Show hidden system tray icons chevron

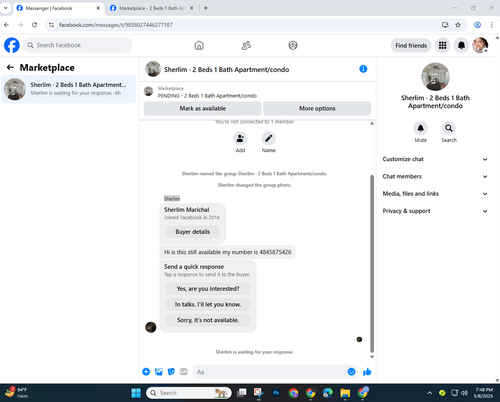pyautogui.click(x=429, y=393)
